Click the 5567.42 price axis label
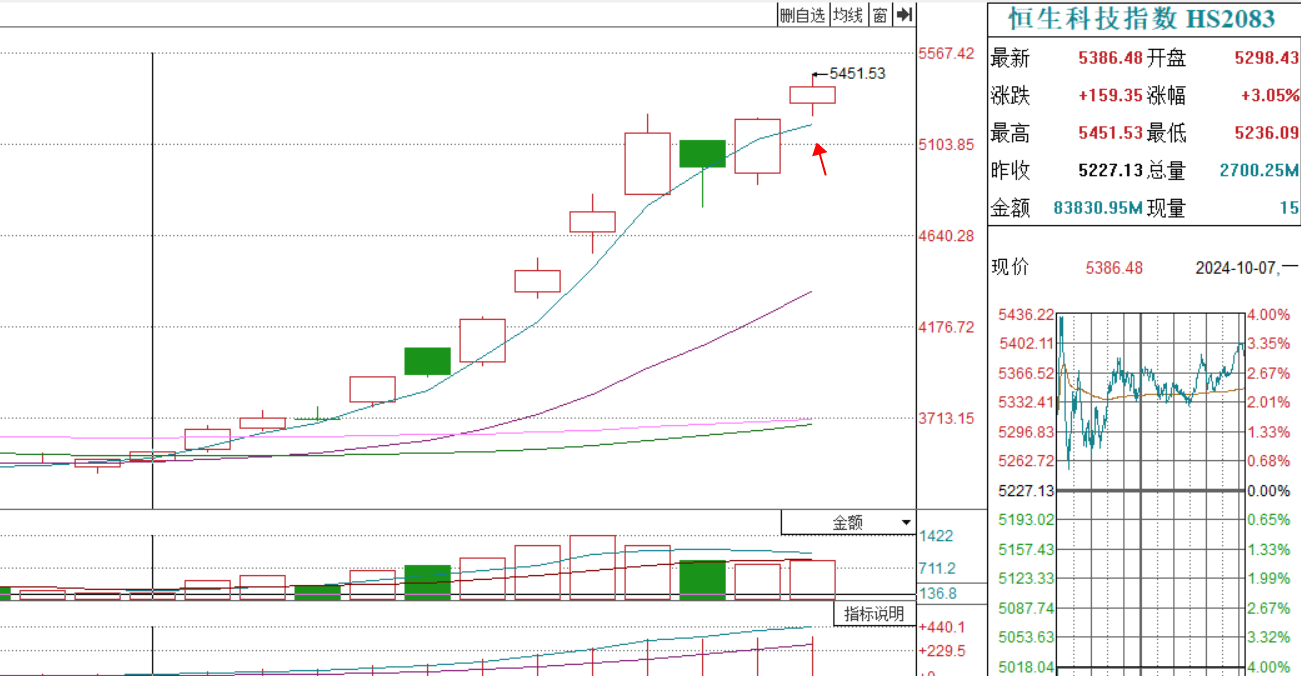The width and height of the screenshot is (1301, 676). [946, 53]
